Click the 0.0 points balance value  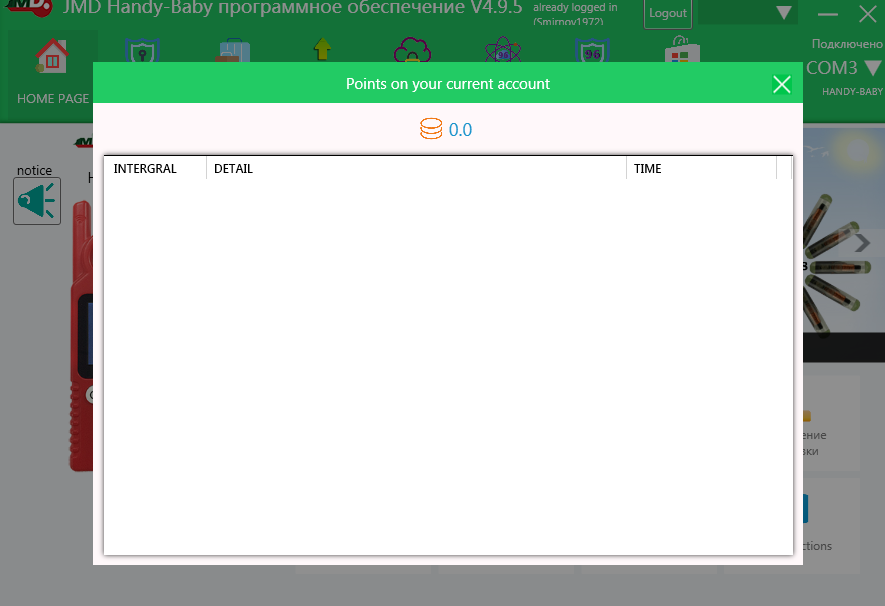click(460, 129)
